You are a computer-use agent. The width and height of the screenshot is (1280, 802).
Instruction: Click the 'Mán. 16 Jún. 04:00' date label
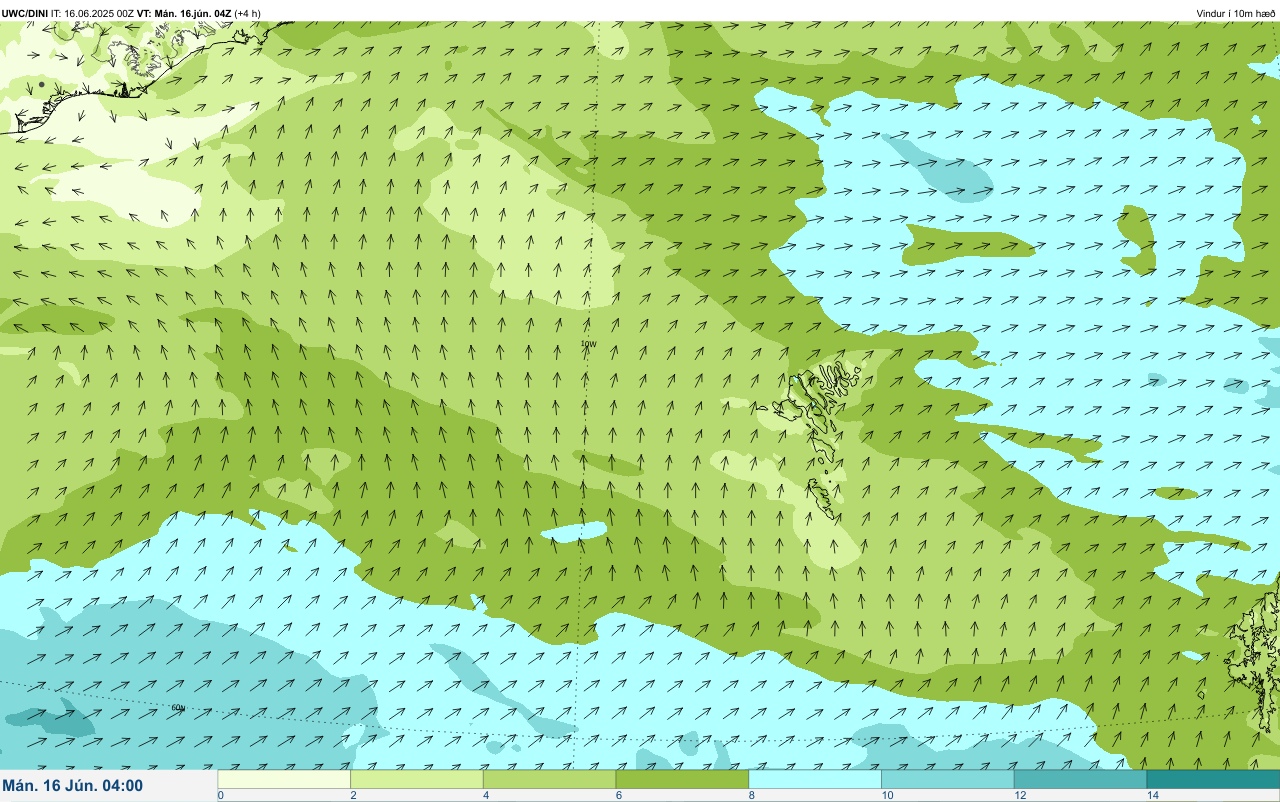point(73,786)
